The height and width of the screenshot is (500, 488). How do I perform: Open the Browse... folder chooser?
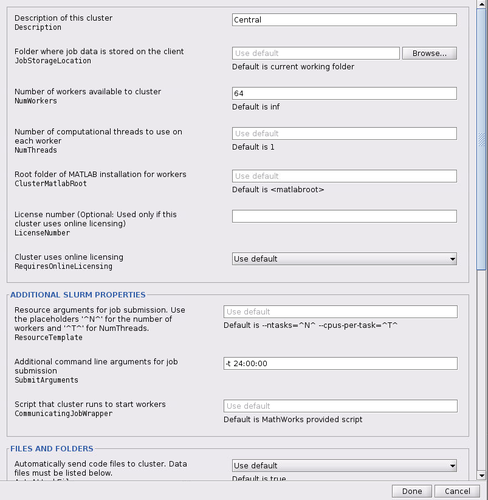(x=429, y=53)
